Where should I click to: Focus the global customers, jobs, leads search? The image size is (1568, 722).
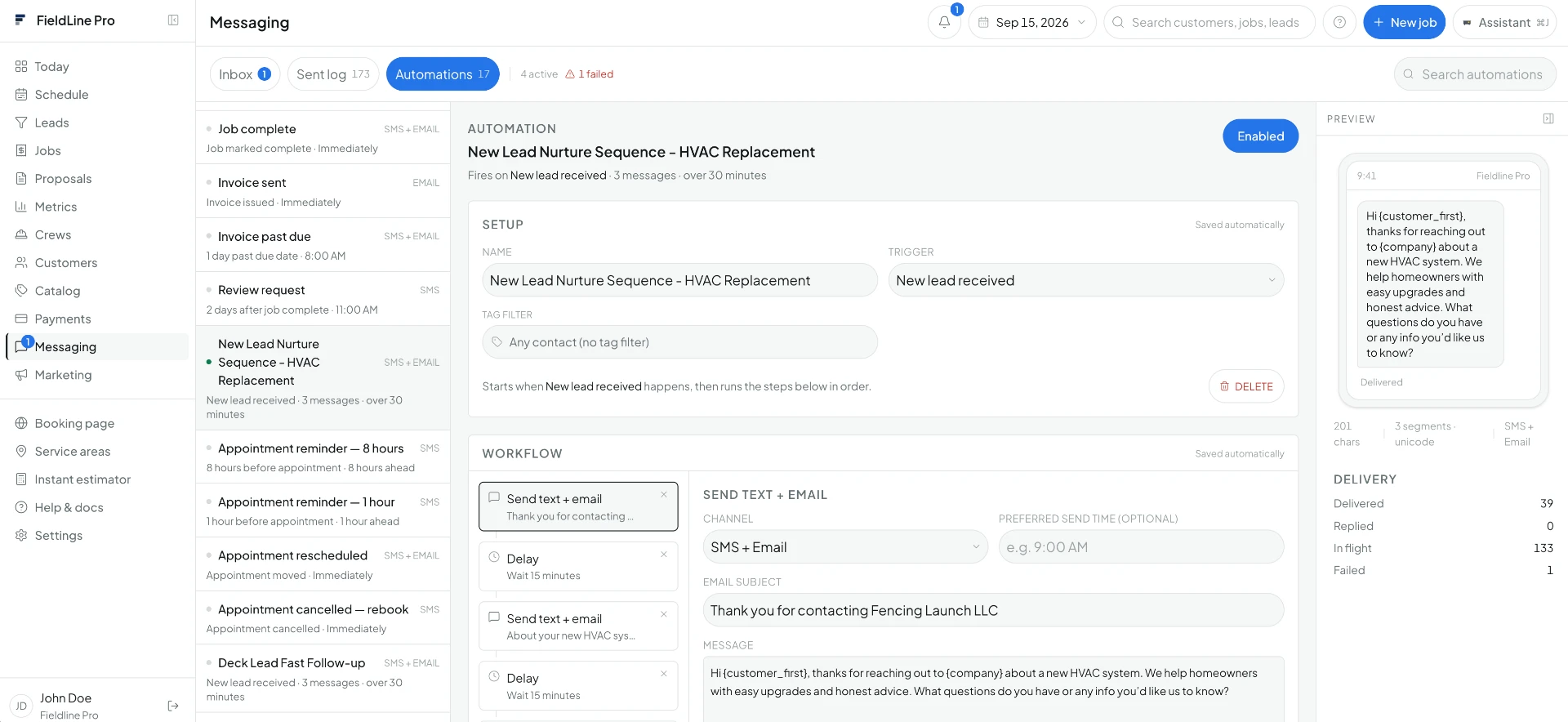click(1209, 22)
